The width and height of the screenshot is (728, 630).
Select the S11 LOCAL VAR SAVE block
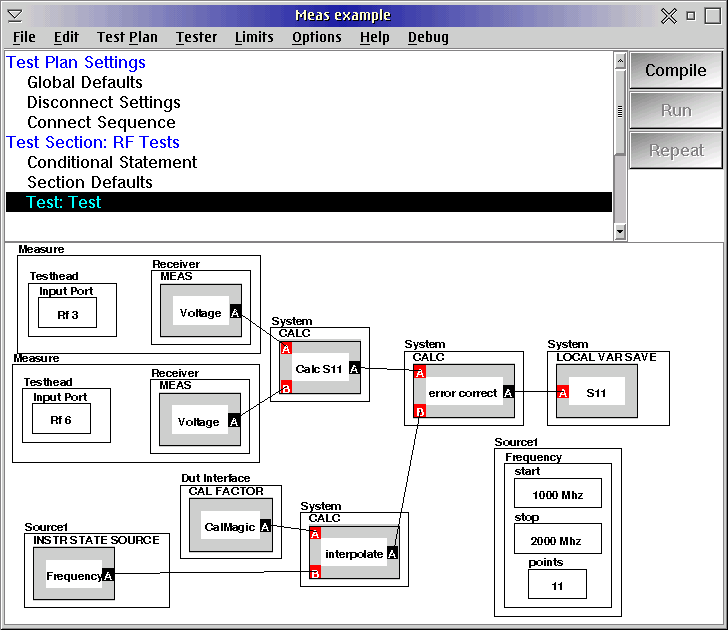point(597,391)
